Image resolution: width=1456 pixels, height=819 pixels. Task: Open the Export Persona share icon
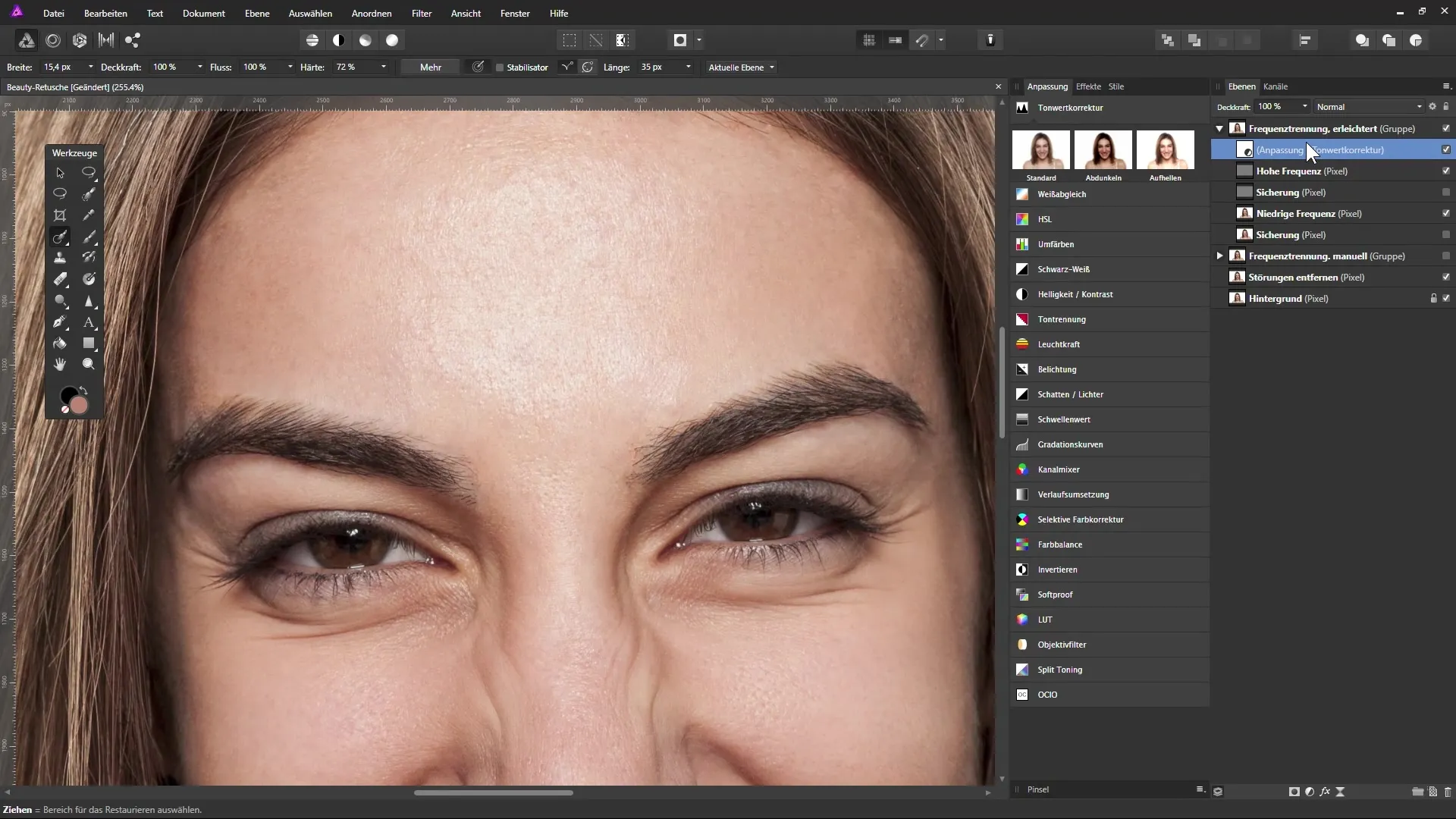pyautogui.click(x=133, y=40)
